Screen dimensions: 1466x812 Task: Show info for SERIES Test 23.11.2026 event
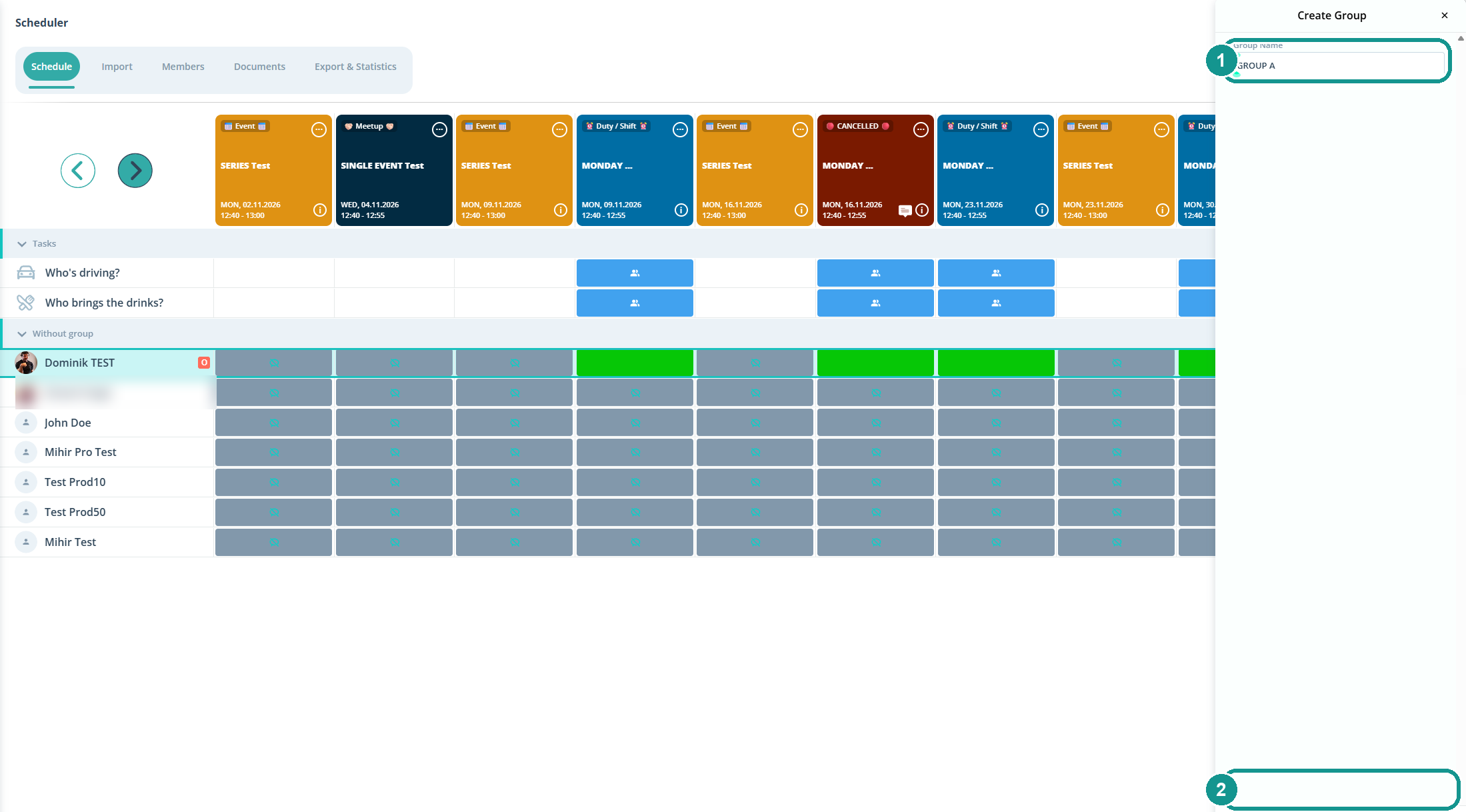(x=1163, y=210)
